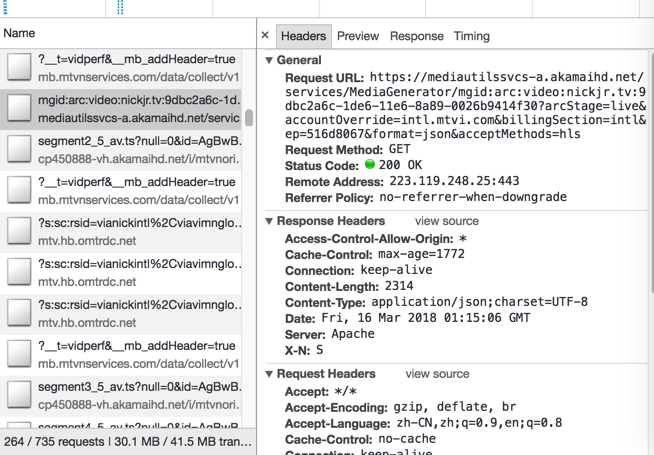The image size is (654, 455).
Task: Click the Status Code 200 OK value
Action: point(400,165)
